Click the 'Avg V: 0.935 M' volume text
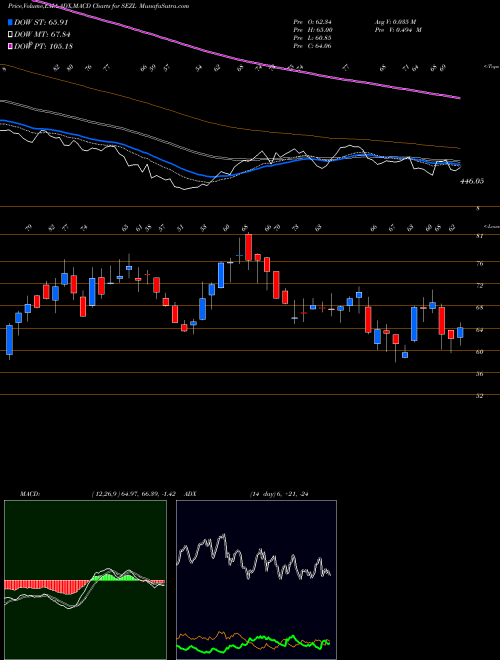Image resolution: width=500 pixels, height=660 pixels. coord(396,22)
